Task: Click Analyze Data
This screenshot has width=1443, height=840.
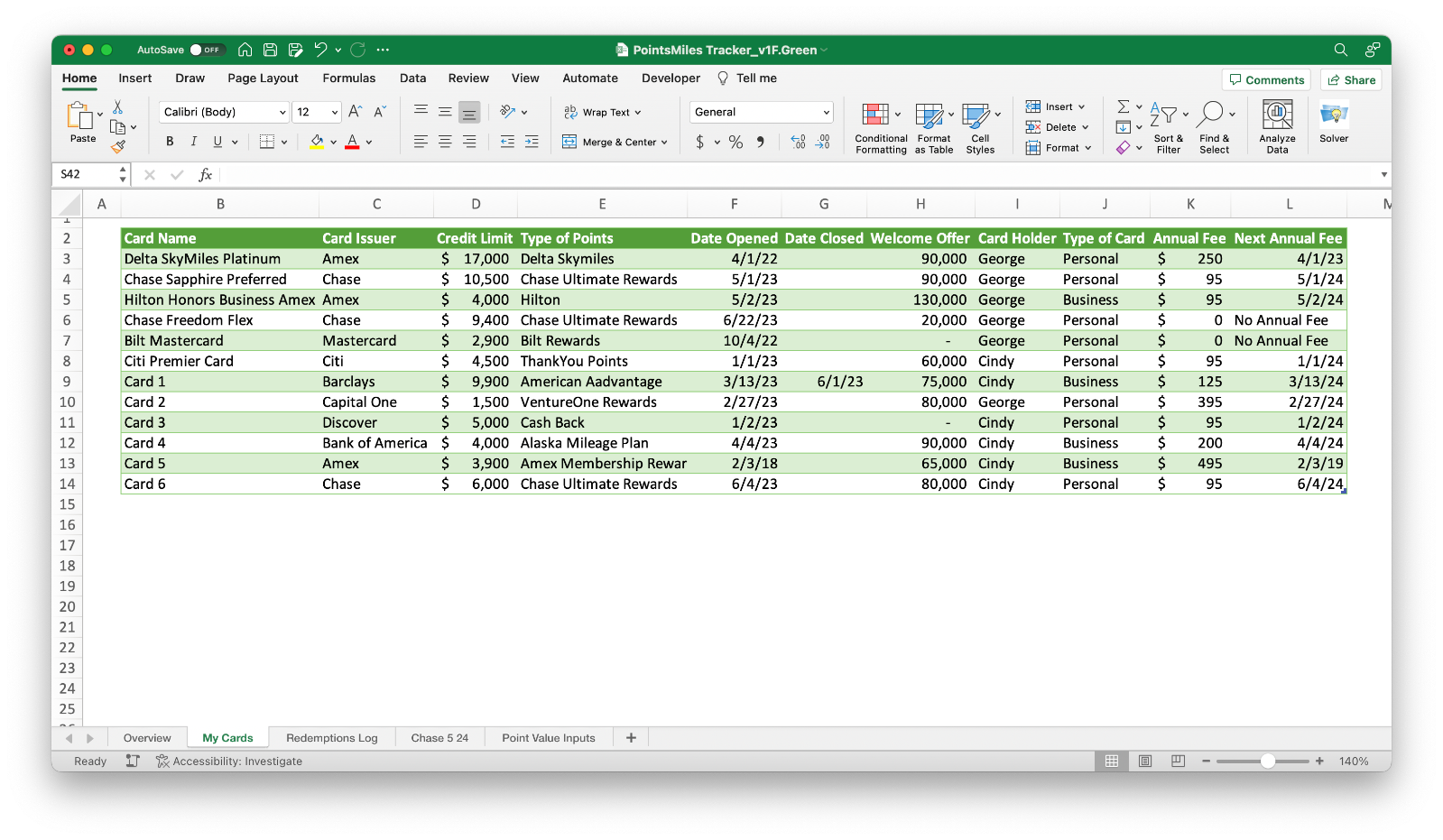Action: [x=1277, y=127]
